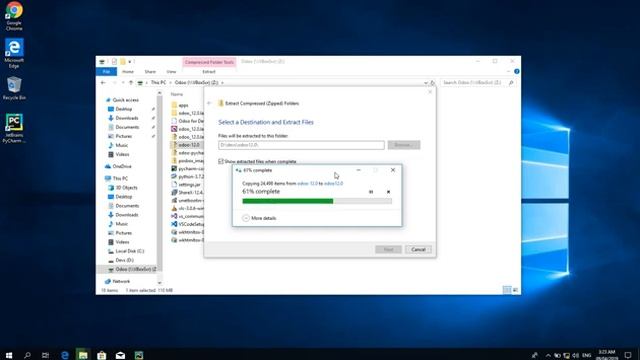Go up one folder level in Explorer
640x360 pixels.
[x=131, y=82]
